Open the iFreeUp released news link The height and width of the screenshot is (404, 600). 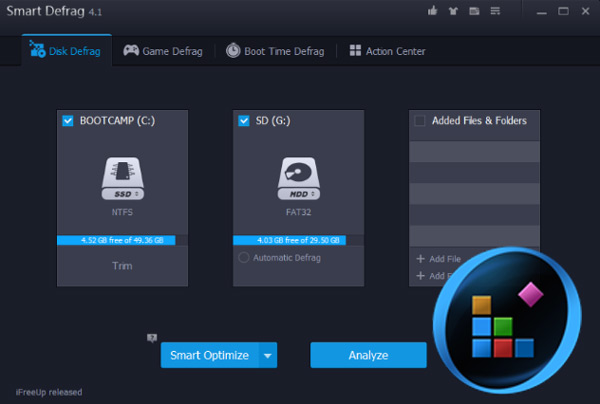49,392
